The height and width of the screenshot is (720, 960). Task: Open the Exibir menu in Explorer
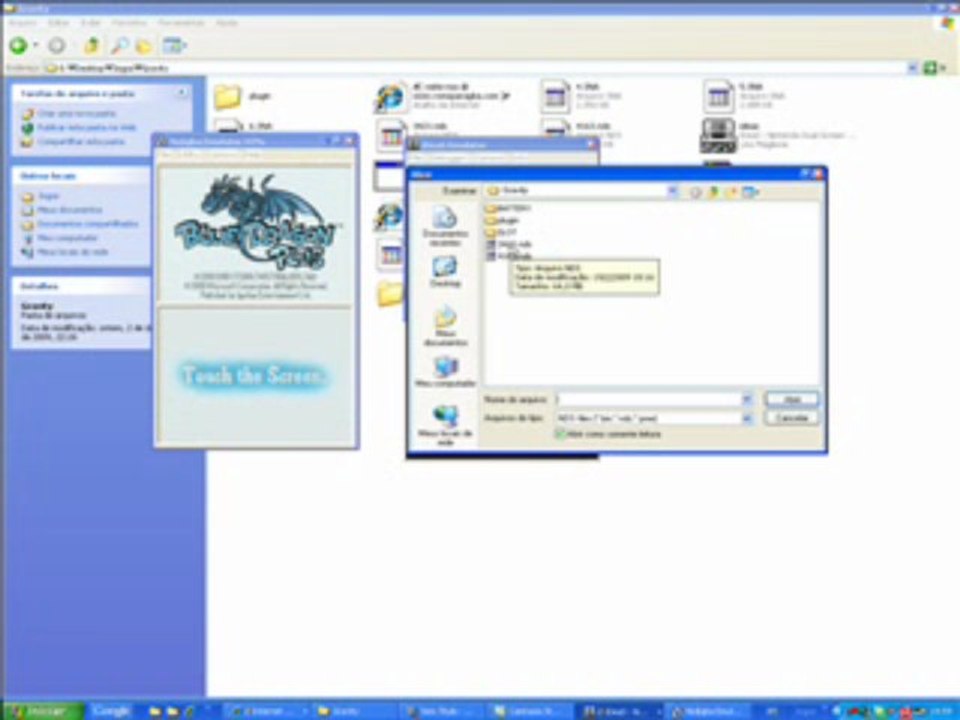pos(91,23)
